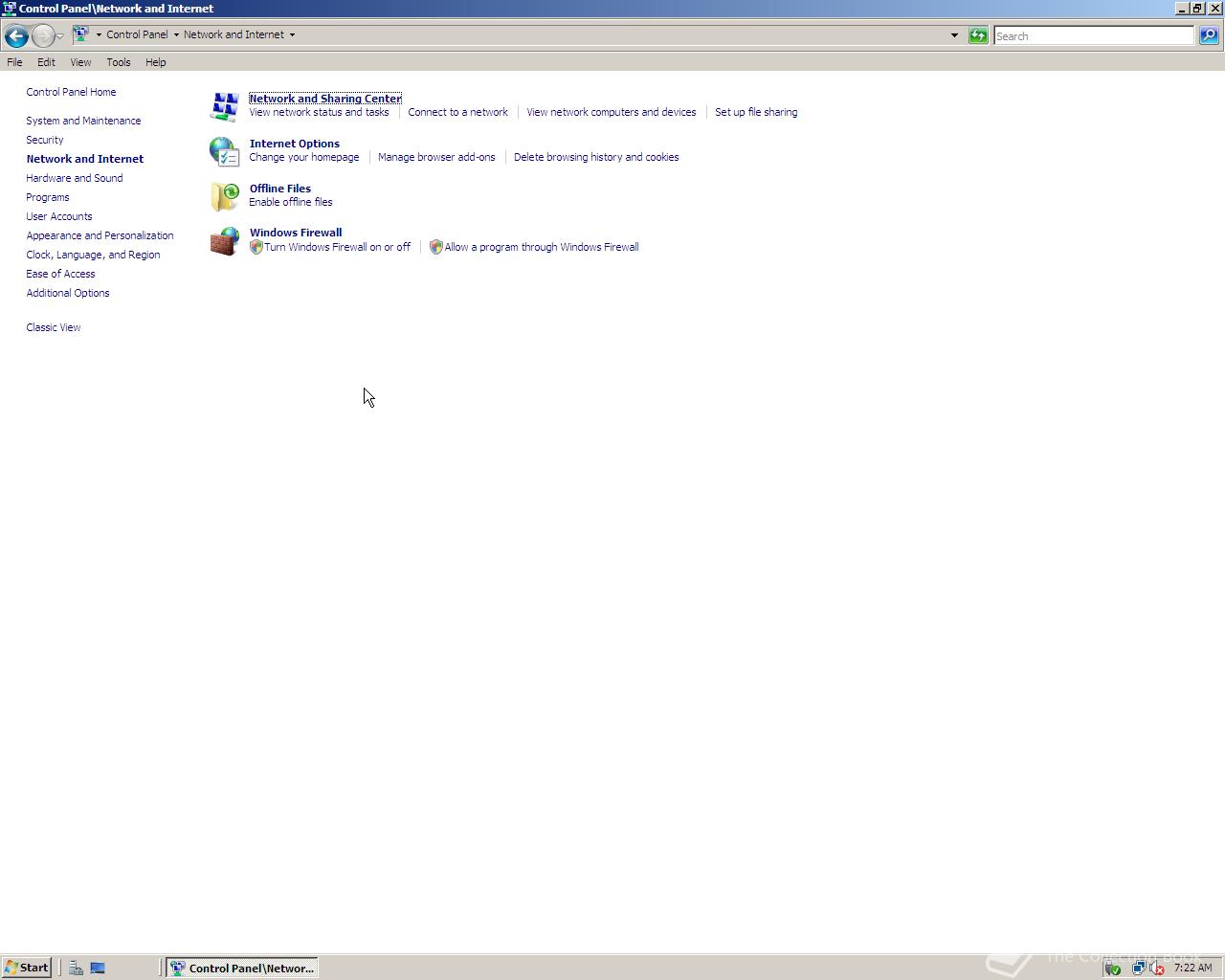Open Internet Options heading link
This screenshot has height=980, width=1225.
pos(295,144)
